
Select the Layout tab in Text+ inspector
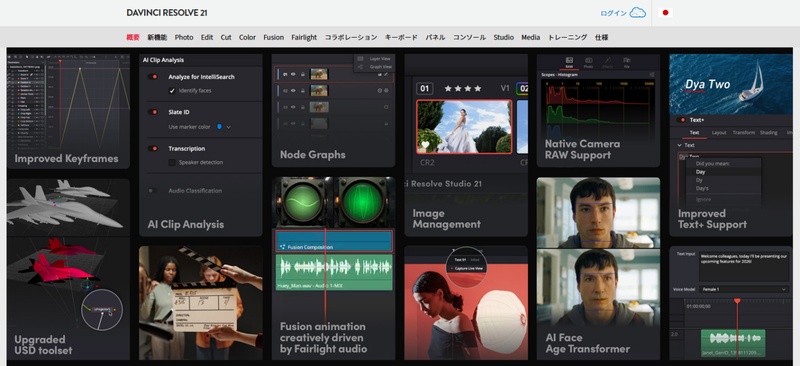(719, 132)
